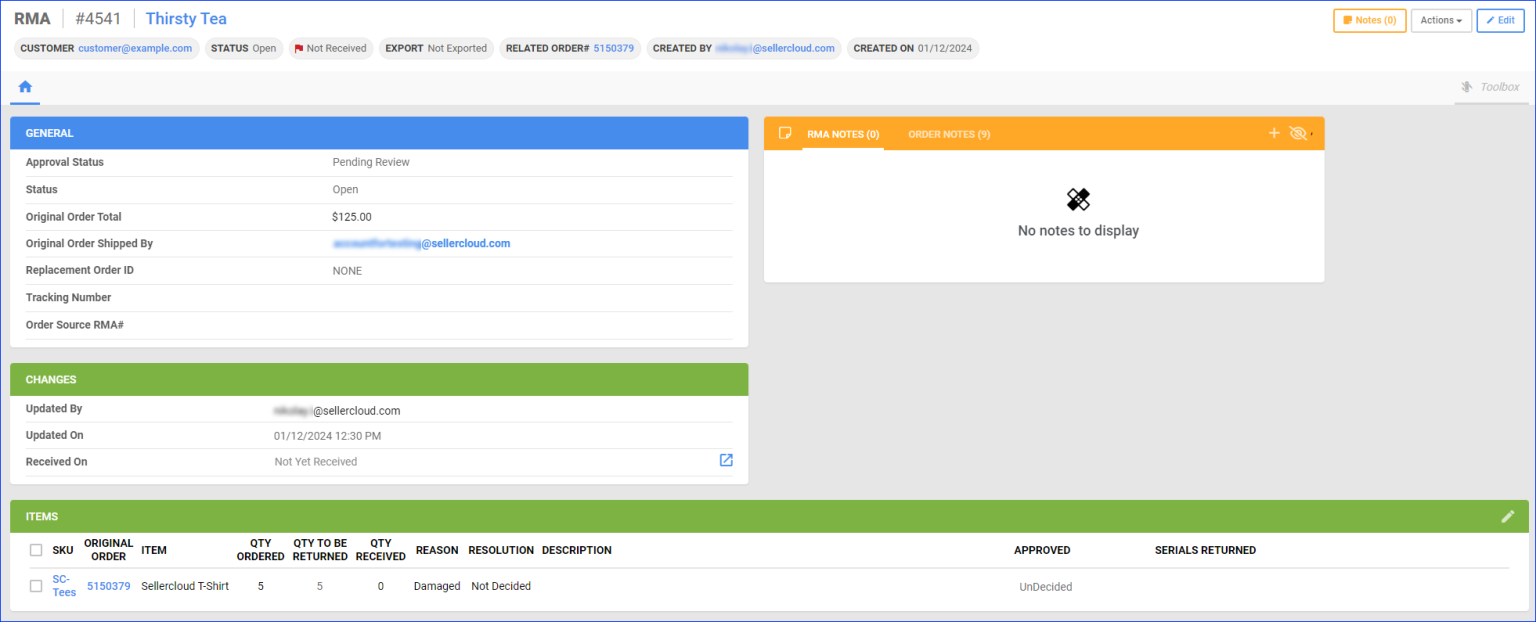
Task: Select the checkbox for the SC-Tees item row
Action: coord(36,586)
